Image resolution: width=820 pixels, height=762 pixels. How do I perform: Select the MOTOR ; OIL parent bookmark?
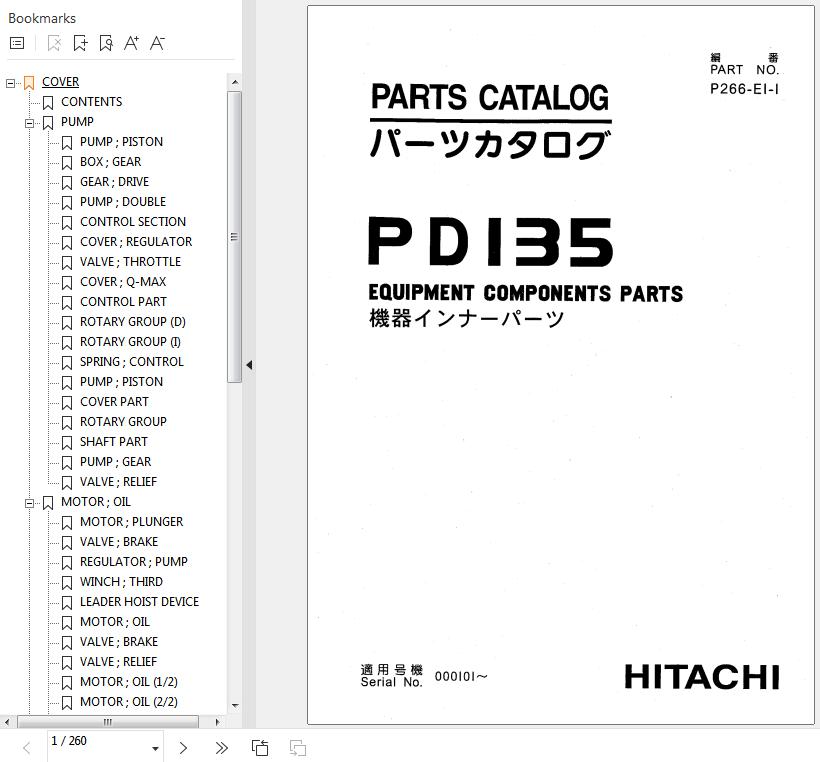pyautogui.click(x=96, y=502)
